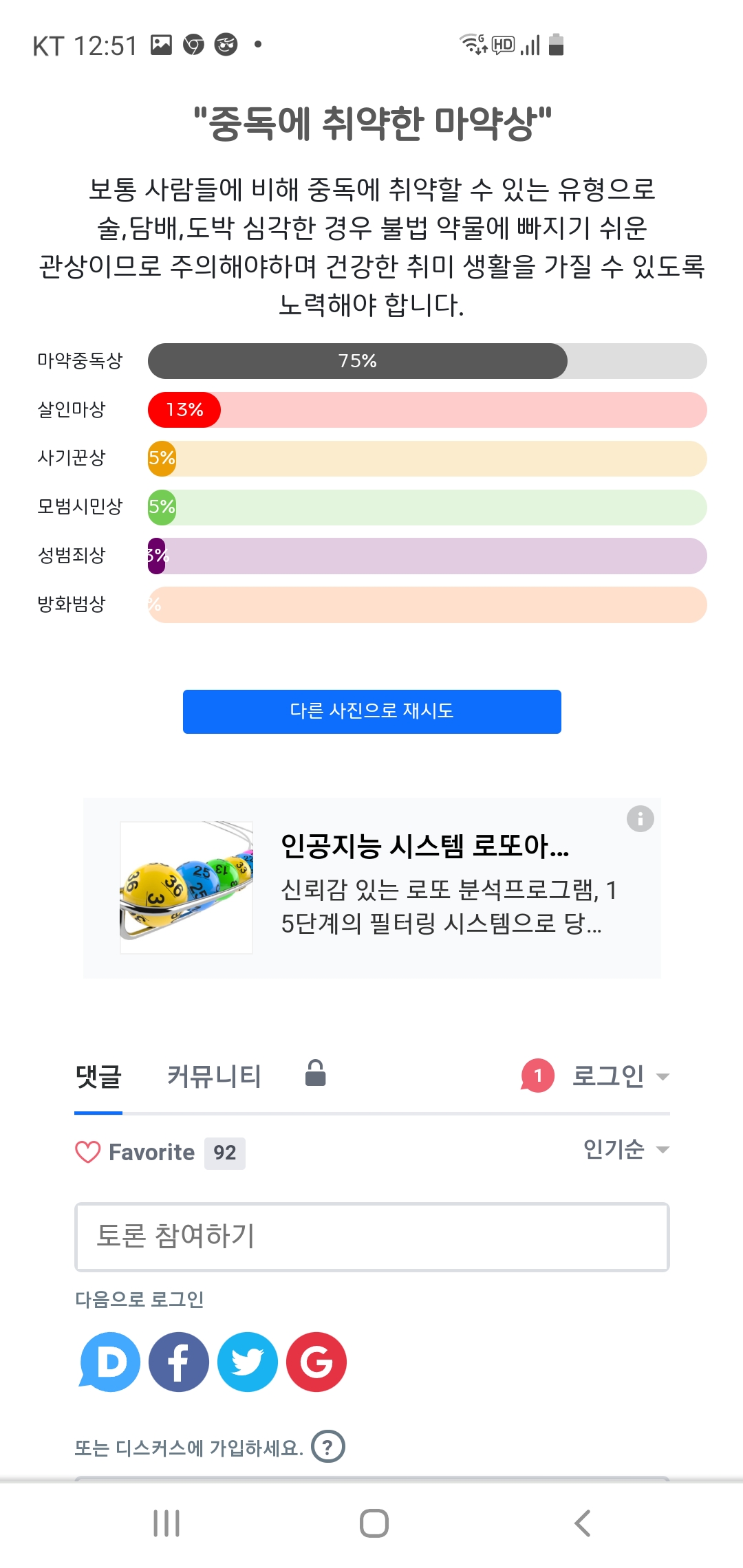Open the 인기순 sort dropdown
743x1568 pixels.
626,1149
